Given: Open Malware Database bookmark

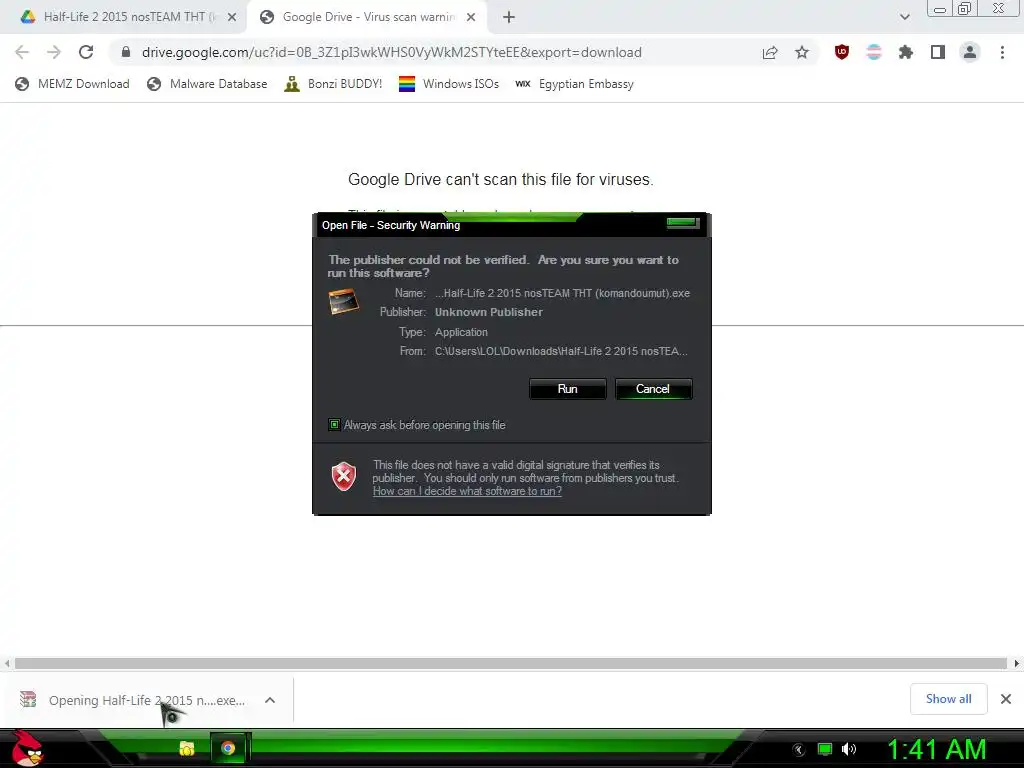Looking at the screenshot, I should (x=207, y=84).
